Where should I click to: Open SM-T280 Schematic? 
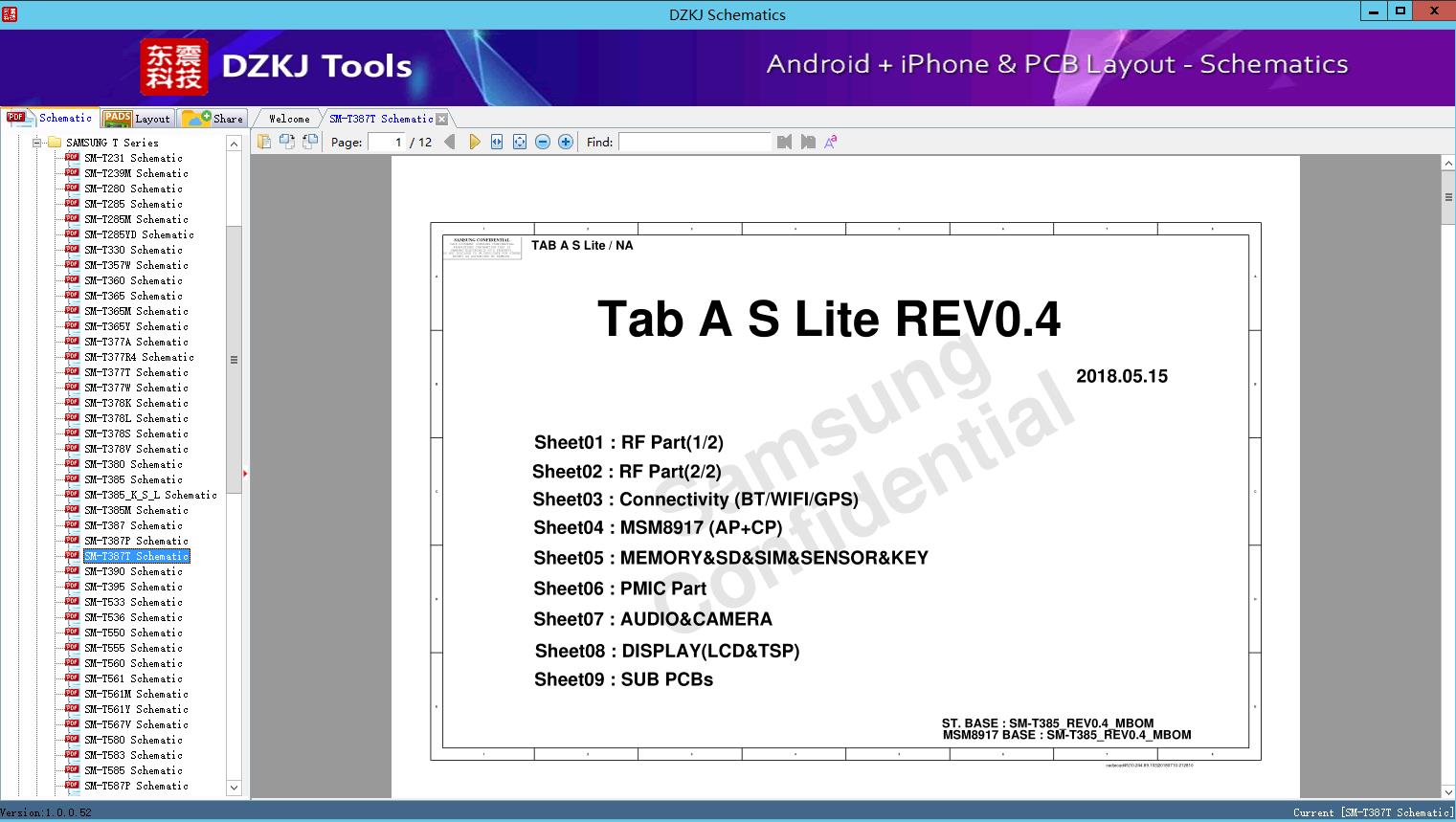tap(133, 189)
